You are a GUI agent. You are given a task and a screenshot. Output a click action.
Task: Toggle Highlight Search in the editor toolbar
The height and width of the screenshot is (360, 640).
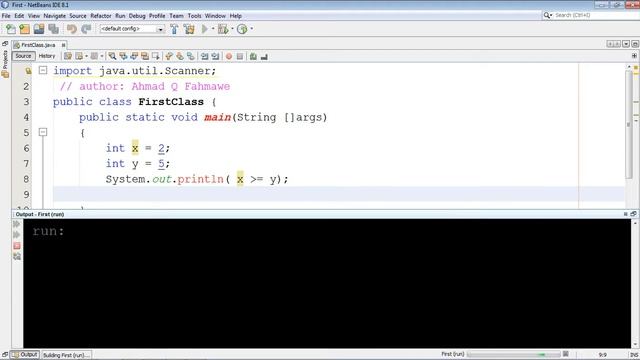click(x=145, y=56)
